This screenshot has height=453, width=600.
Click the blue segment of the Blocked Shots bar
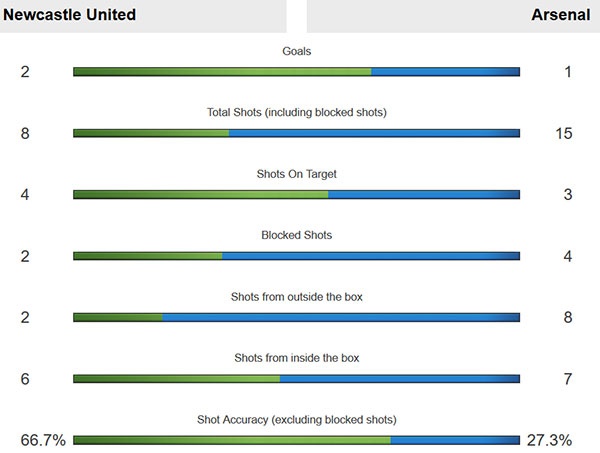[x=370, y=256]
